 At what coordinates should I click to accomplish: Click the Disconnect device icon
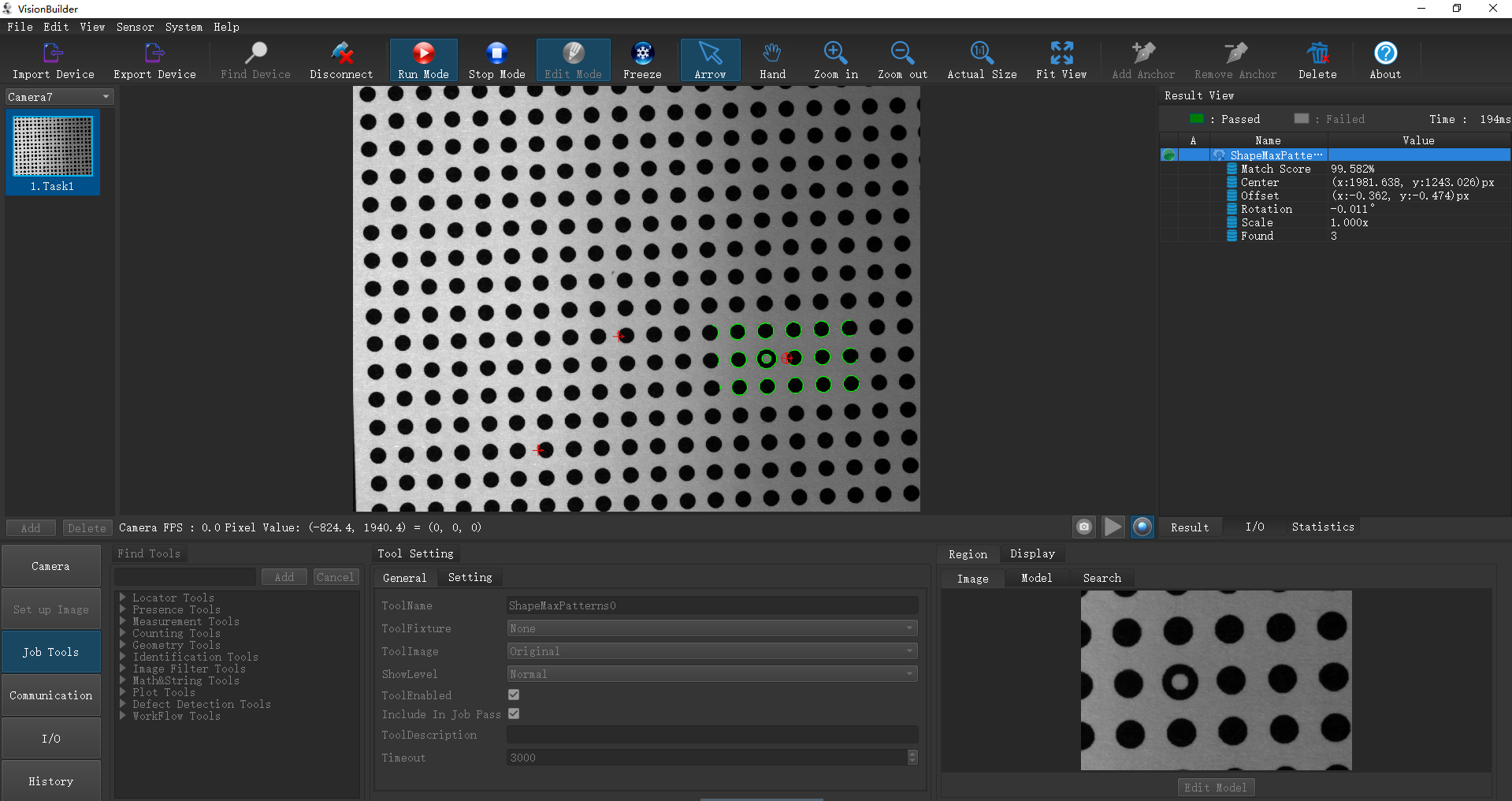tap(341, 54)
